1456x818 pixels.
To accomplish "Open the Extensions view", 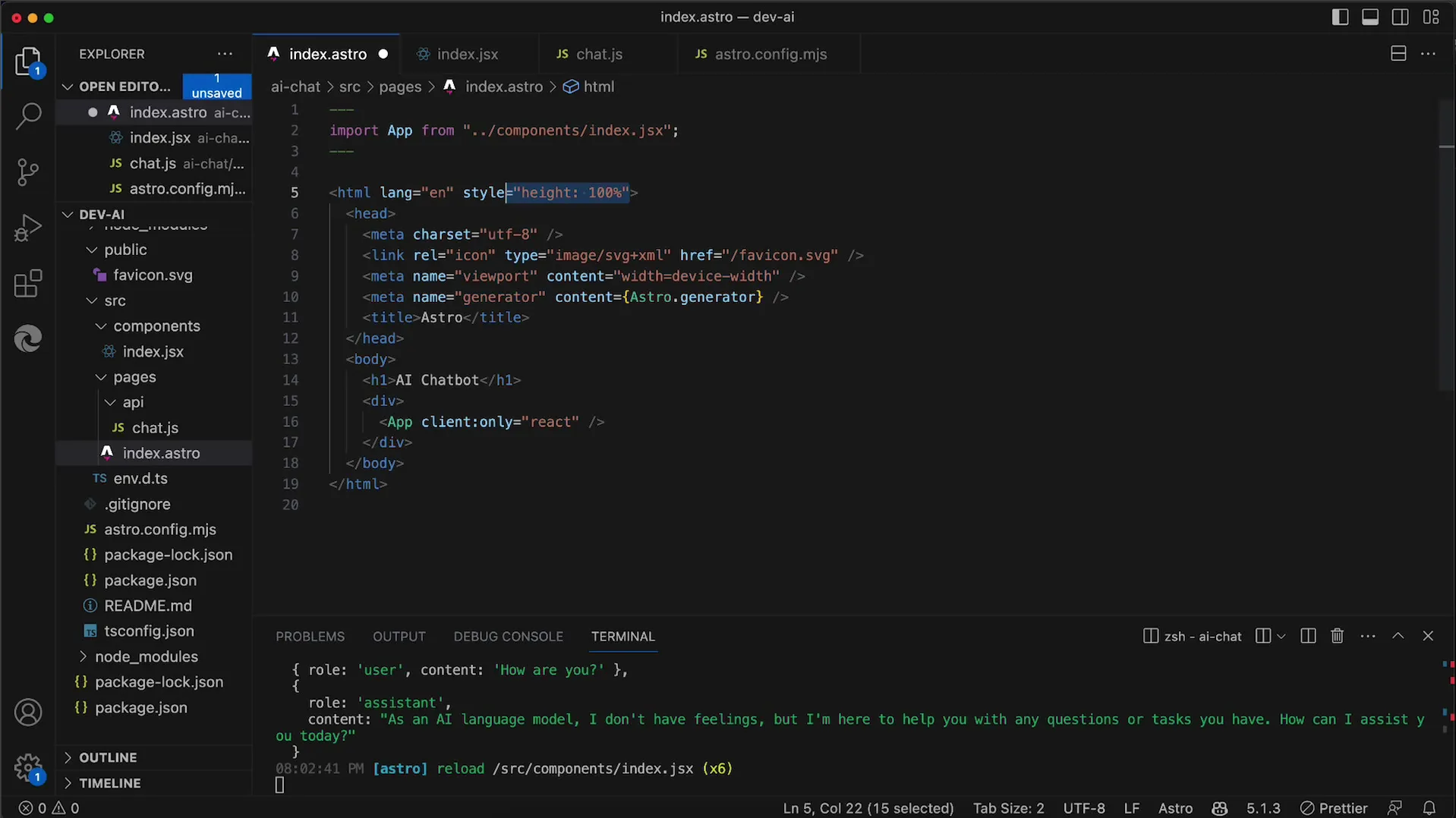I will click(28, 284).
